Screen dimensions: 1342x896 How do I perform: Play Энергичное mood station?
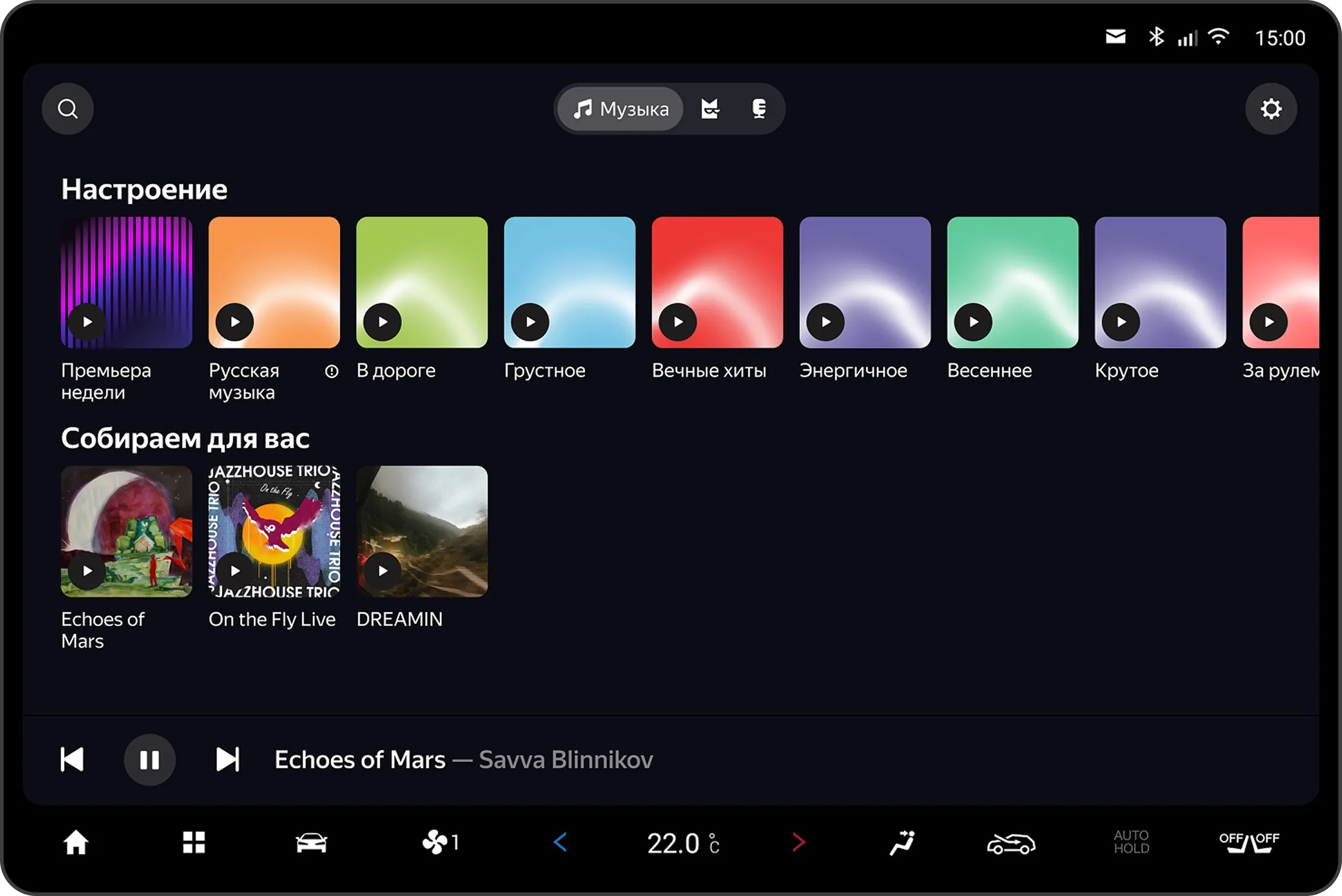coord(826,322)
